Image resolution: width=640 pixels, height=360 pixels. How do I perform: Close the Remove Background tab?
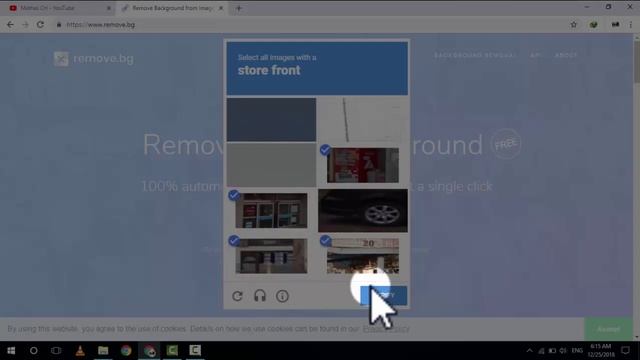(221, 8)
